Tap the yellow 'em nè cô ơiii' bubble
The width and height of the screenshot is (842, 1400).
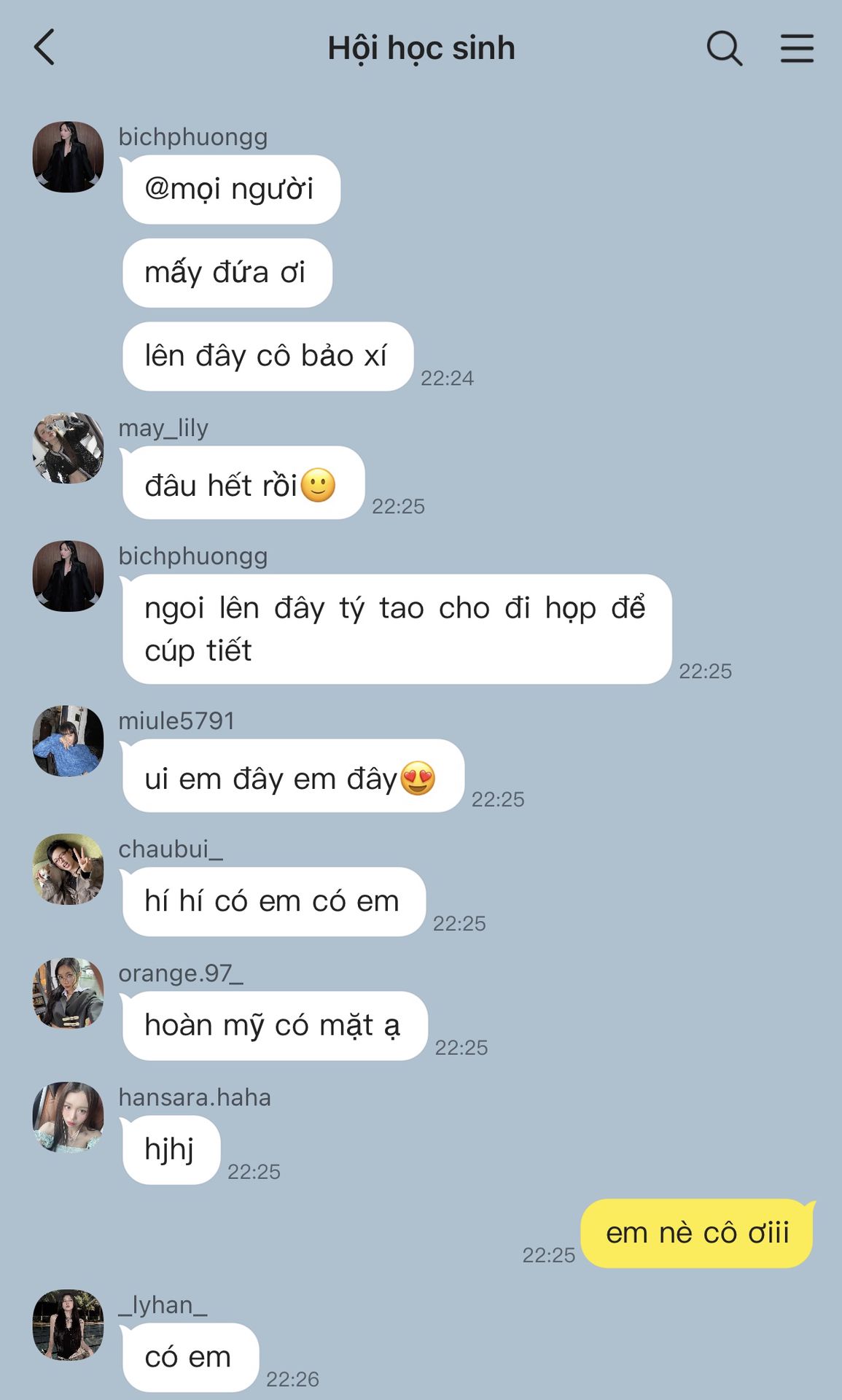click(697, 1233)
